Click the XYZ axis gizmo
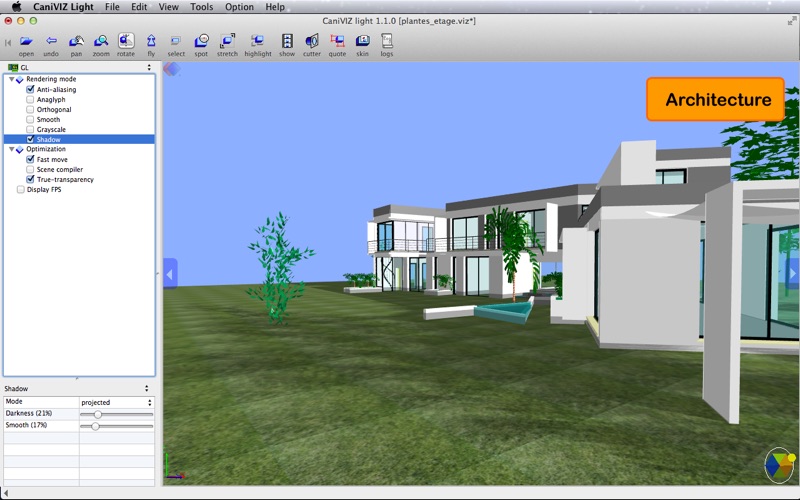Viewport: 800px width, 500px height. click(x=173, y=465)
